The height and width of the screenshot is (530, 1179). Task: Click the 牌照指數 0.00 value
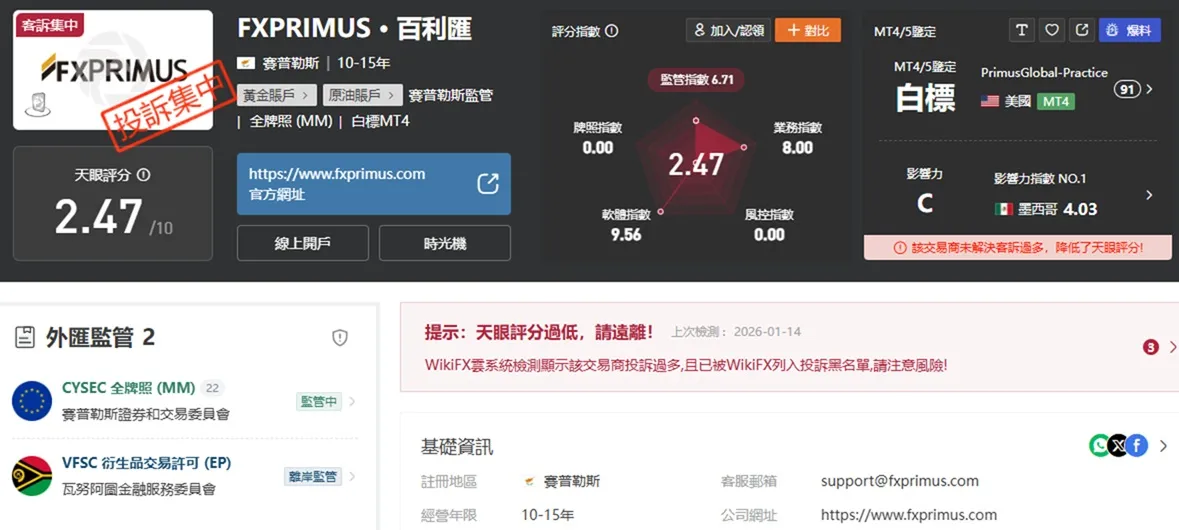598,147
